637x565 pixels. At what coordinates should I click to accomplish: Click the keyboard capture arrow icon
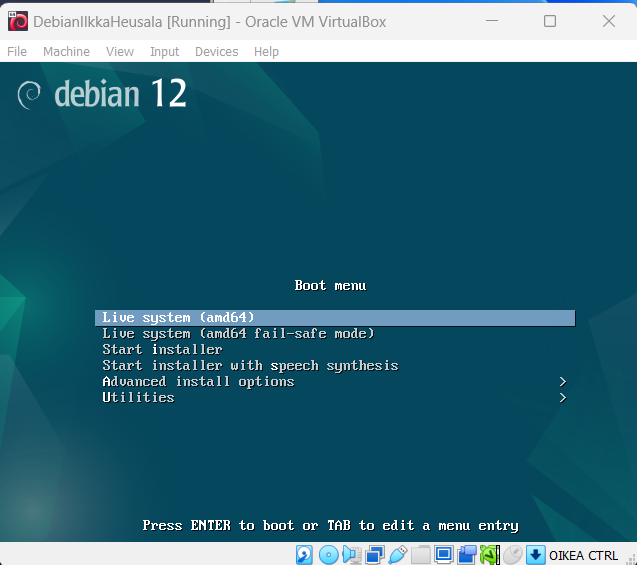pos(535,554)
